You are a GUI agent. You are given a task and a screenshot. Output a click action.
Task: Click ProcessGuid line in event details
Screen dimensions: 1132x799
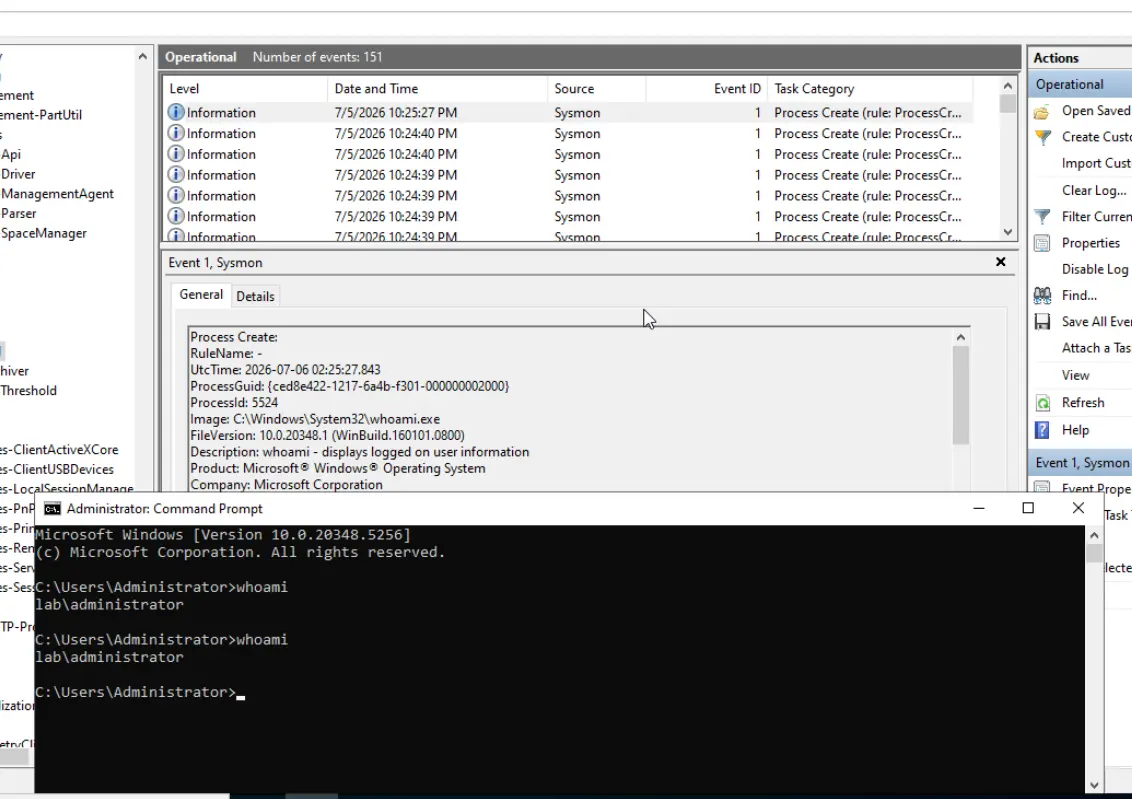pos(349,386)
